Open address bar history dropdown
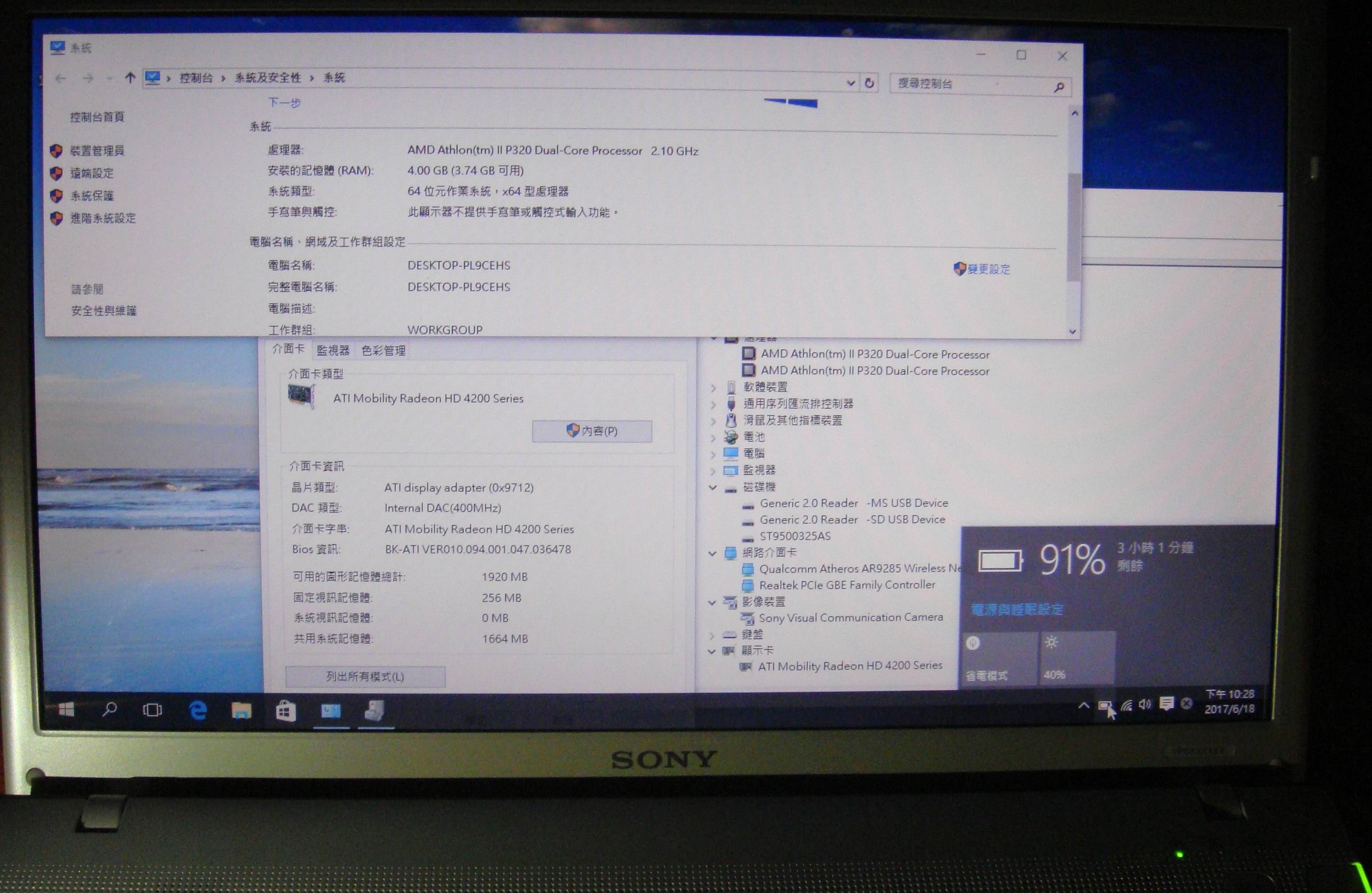The width and height of the screenshot is (1372, 893). coord(850,83)
